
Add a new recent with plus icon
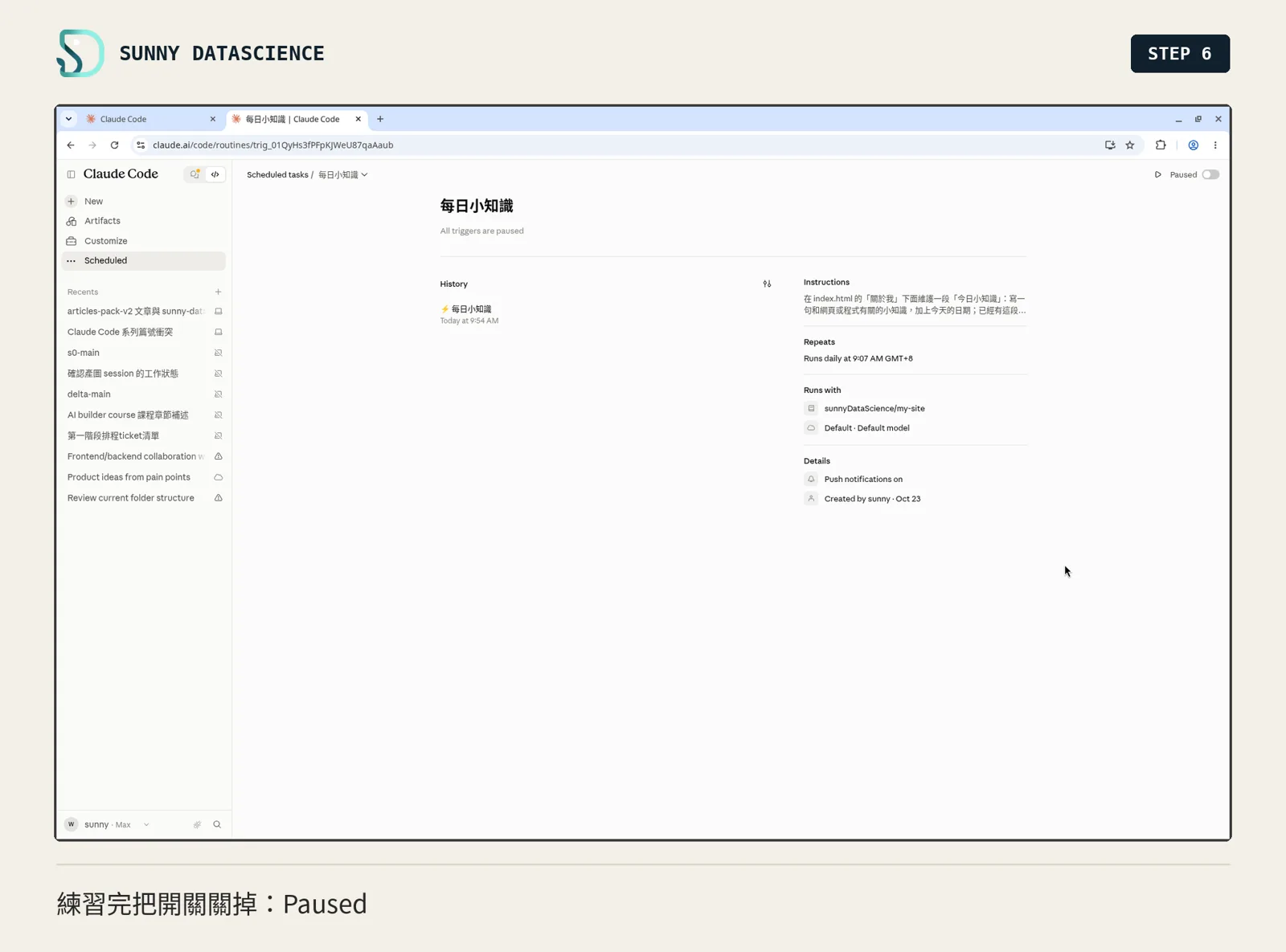(x=218, y=292)
